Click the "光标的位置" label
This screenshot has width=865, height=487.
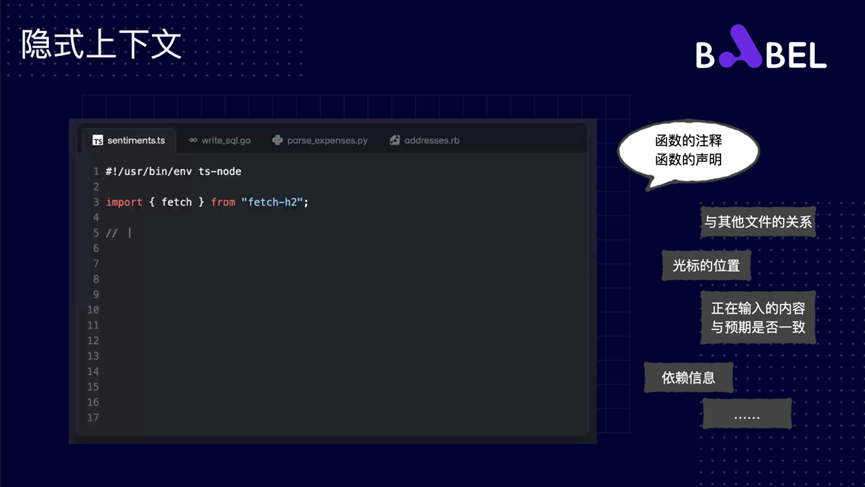[706, 265]
